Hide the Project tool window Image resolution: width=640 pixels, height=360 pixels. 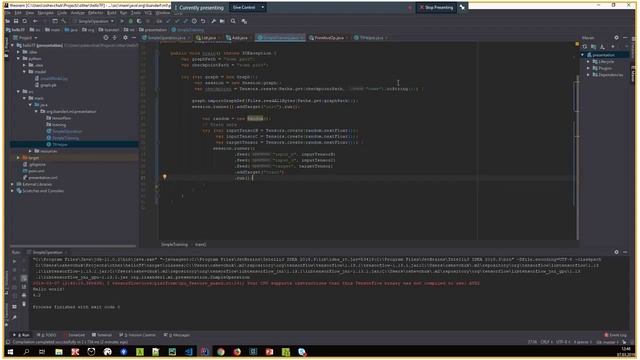click(x=134, y=38)
